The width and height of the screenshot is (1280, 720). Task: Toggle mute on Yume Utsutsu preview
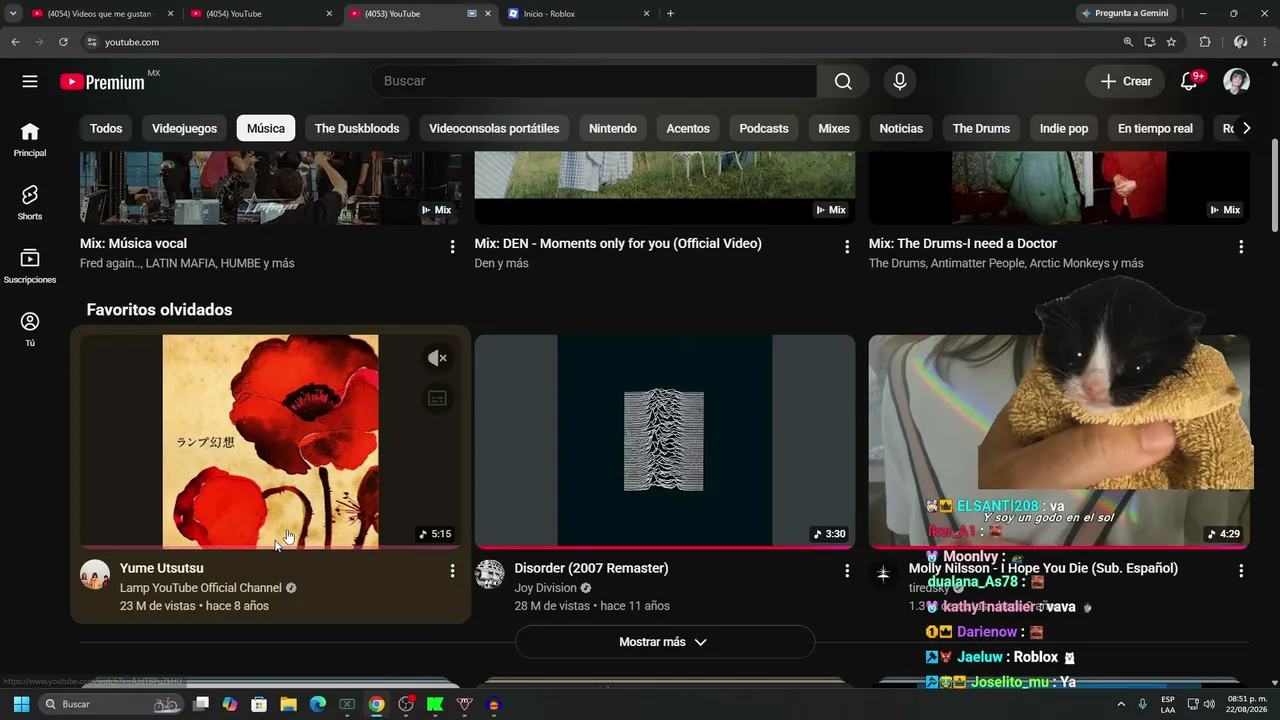point(437,358)
